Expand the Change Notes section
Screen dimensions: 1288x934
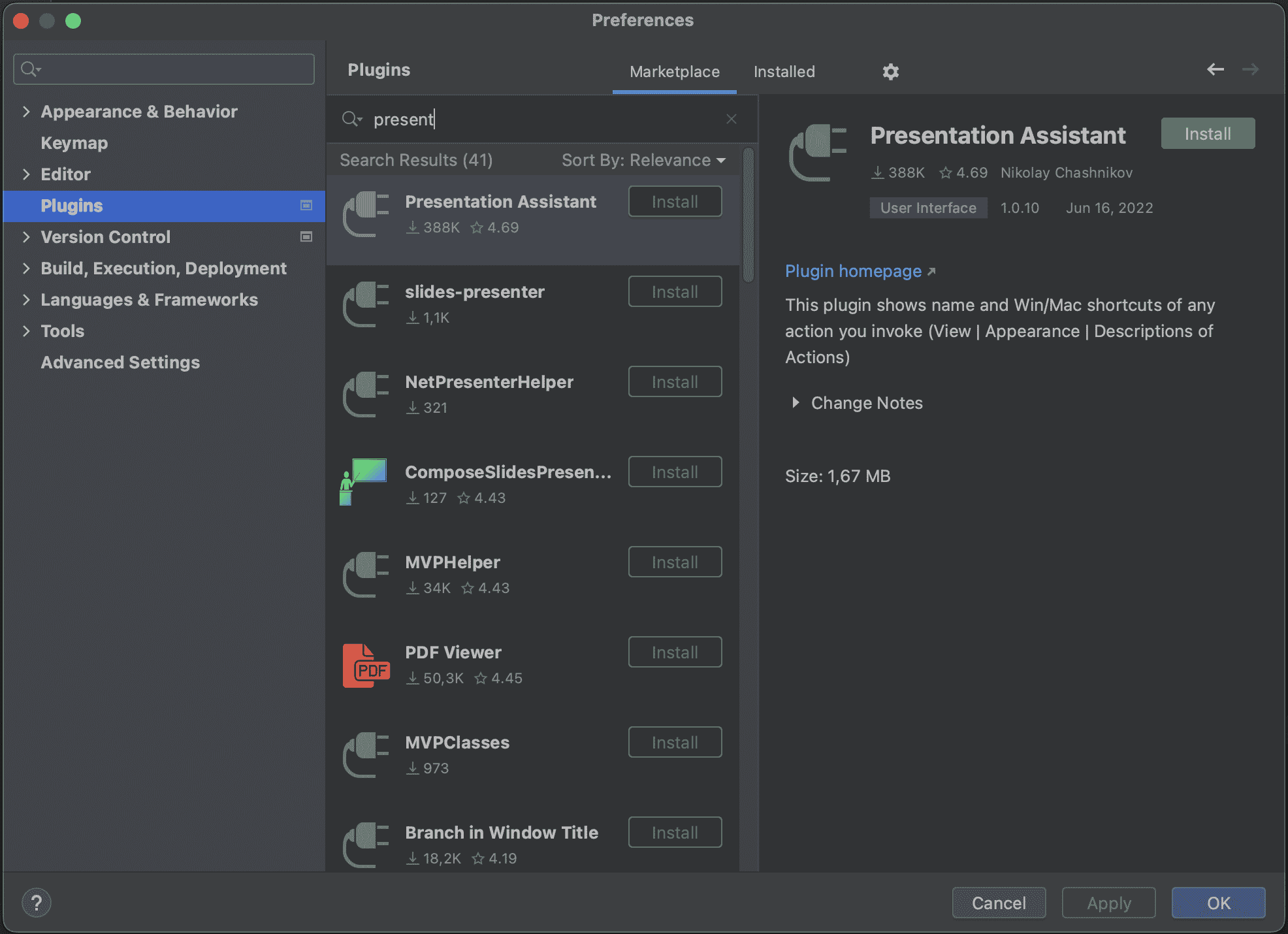click(x=856, y=403)
